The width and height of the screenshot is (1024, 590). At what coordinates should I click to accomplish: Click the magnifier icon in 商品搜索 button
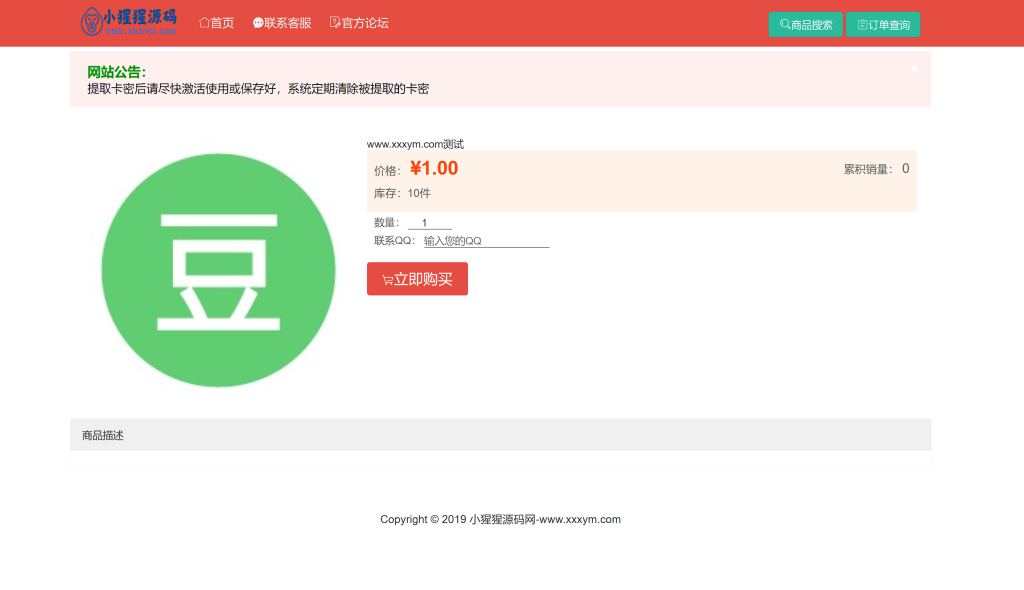pos(783,24)
